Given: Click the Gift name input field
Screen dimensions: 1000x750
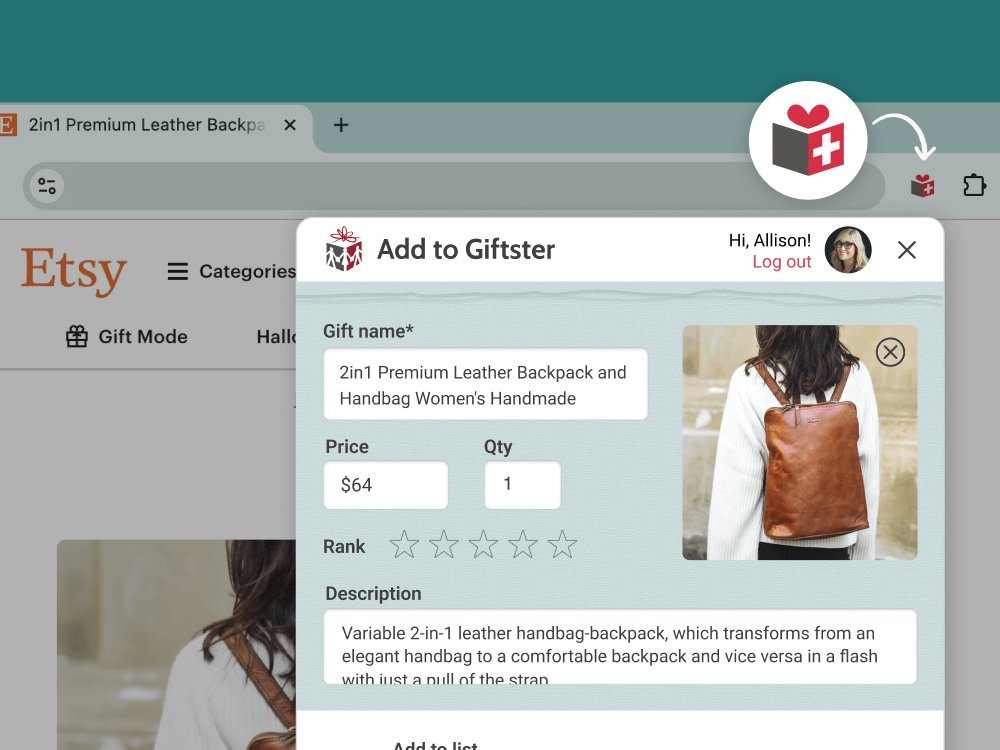Looking at the screenshot, I should (x=485, y=384).
